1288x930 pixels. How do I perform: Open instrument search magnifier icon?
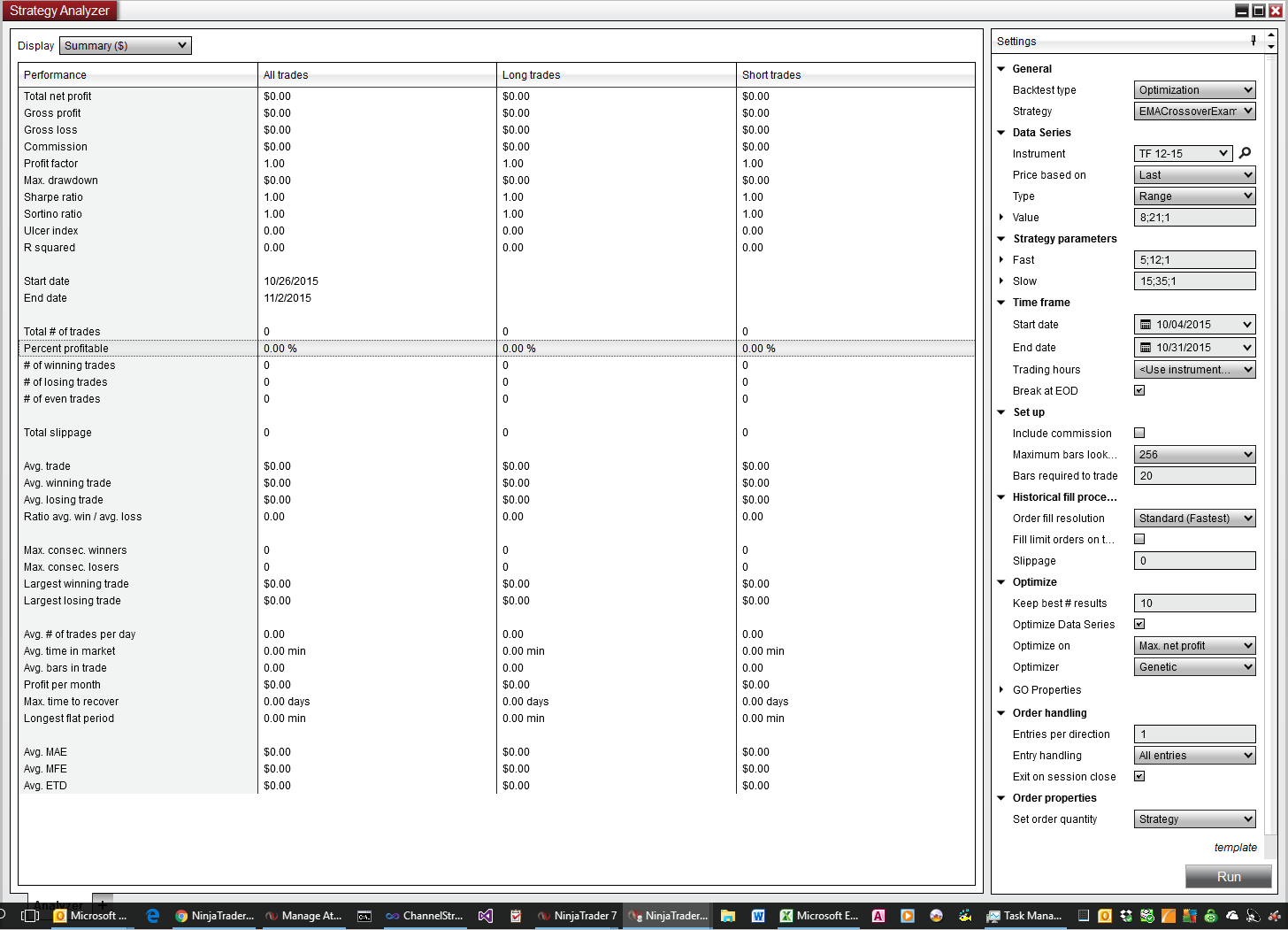[1246, 153]
